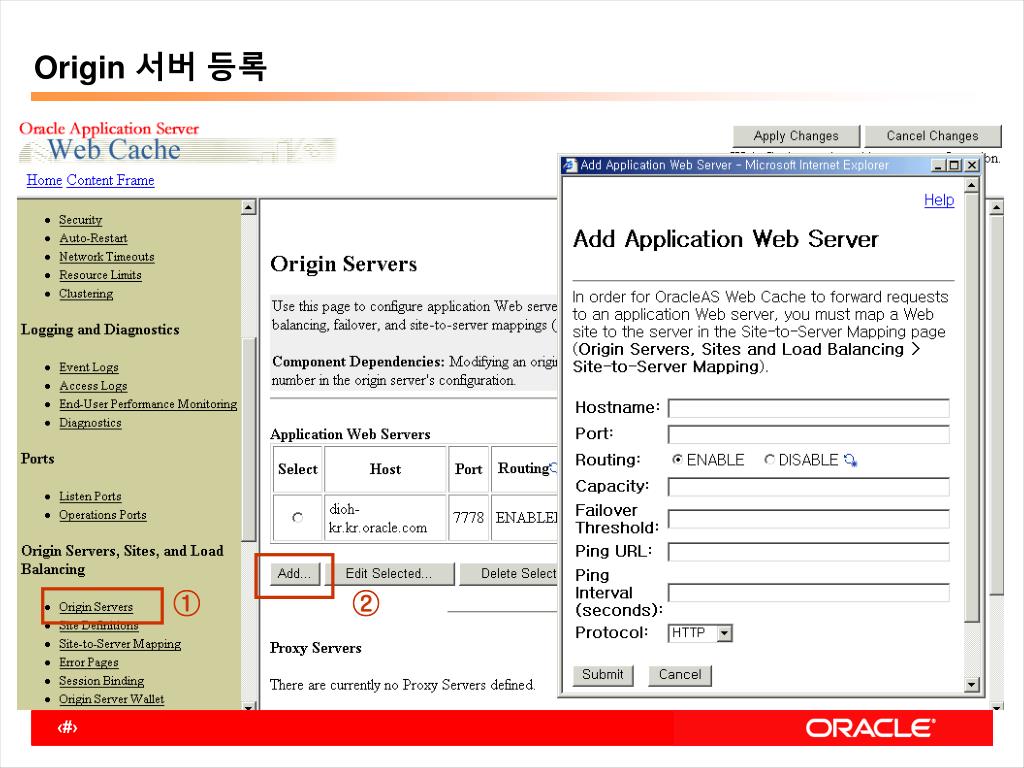Click the dialog scrollbar down arrow

972,684
